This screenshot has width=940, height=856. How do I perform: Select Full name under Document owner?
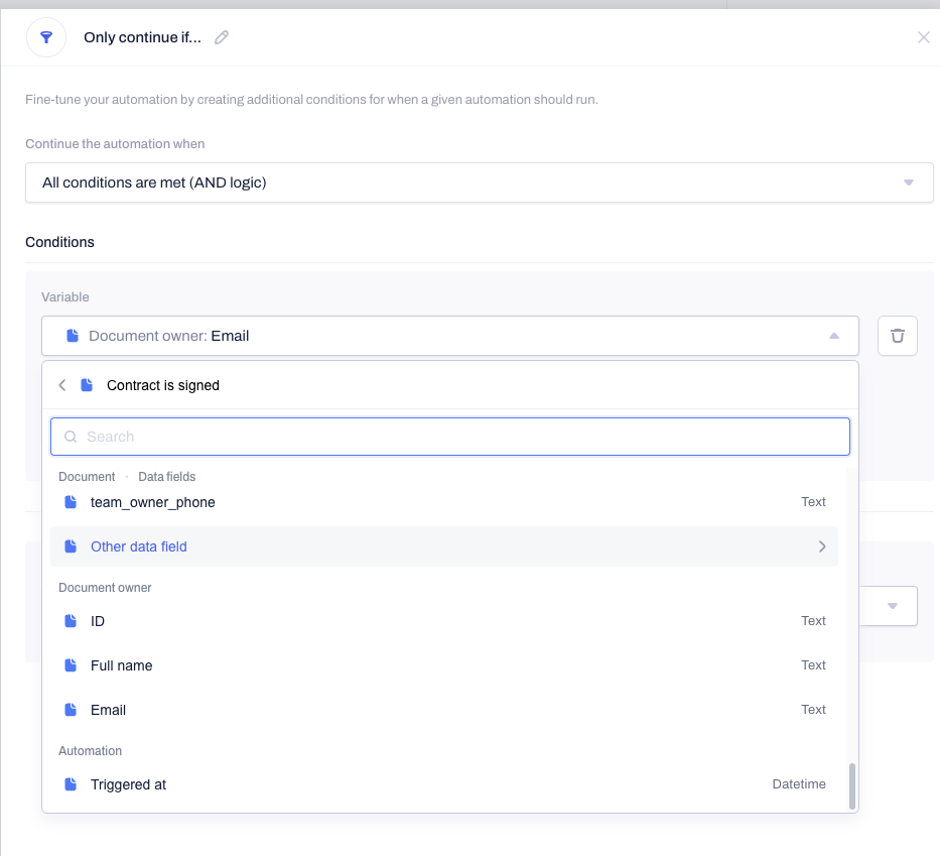pos(444,665)
